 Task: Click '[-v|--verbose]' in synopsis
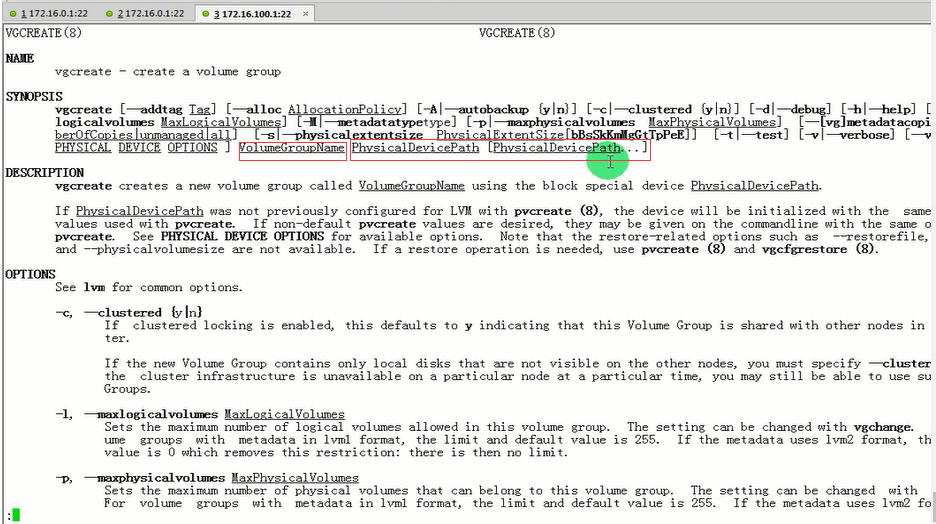[847, 135]
